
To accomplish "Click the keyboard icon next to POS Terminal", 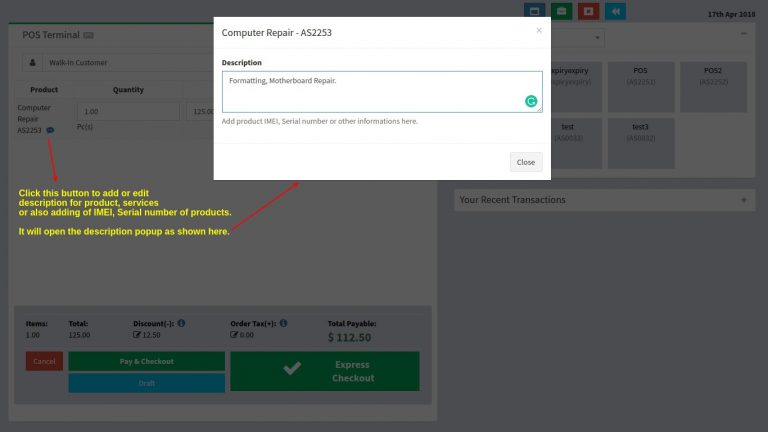I will tap(89, 35).
